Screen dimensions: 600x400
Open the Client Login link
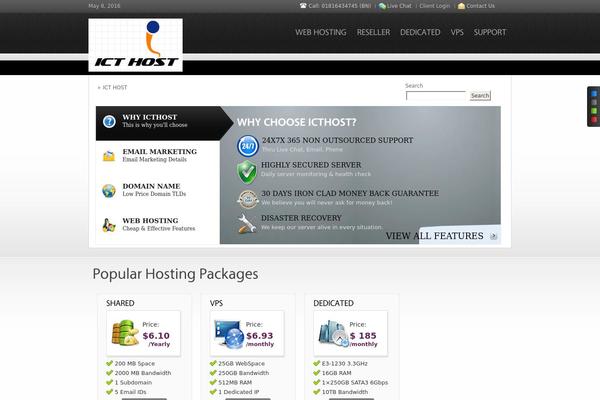435,6
